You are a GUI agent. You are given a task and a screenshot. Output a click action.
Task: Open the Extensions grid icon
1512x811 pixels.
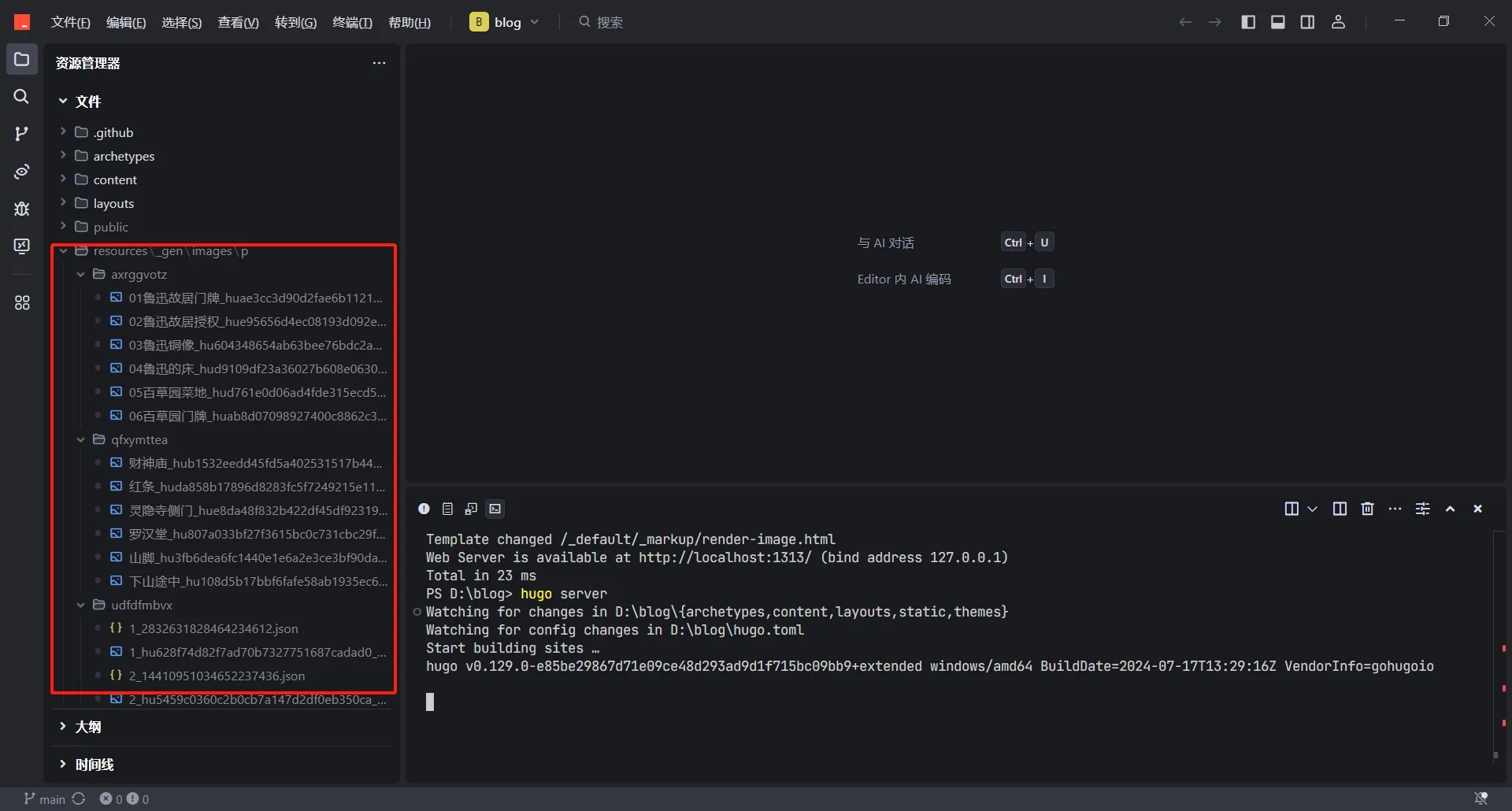[22, 302]
